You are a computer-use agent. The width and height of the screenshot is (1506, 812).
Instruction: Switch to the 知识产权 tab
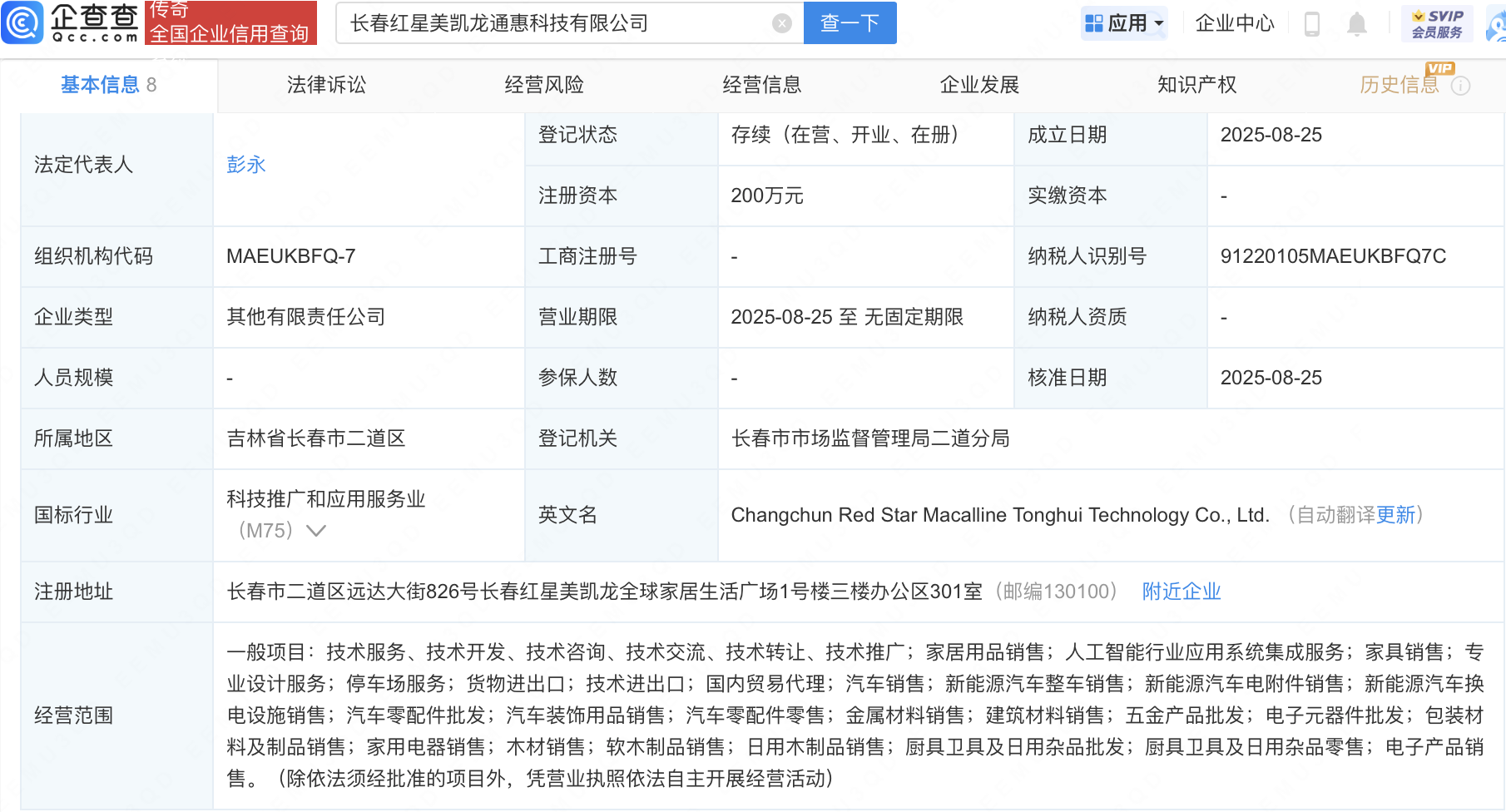[1197, 85]
